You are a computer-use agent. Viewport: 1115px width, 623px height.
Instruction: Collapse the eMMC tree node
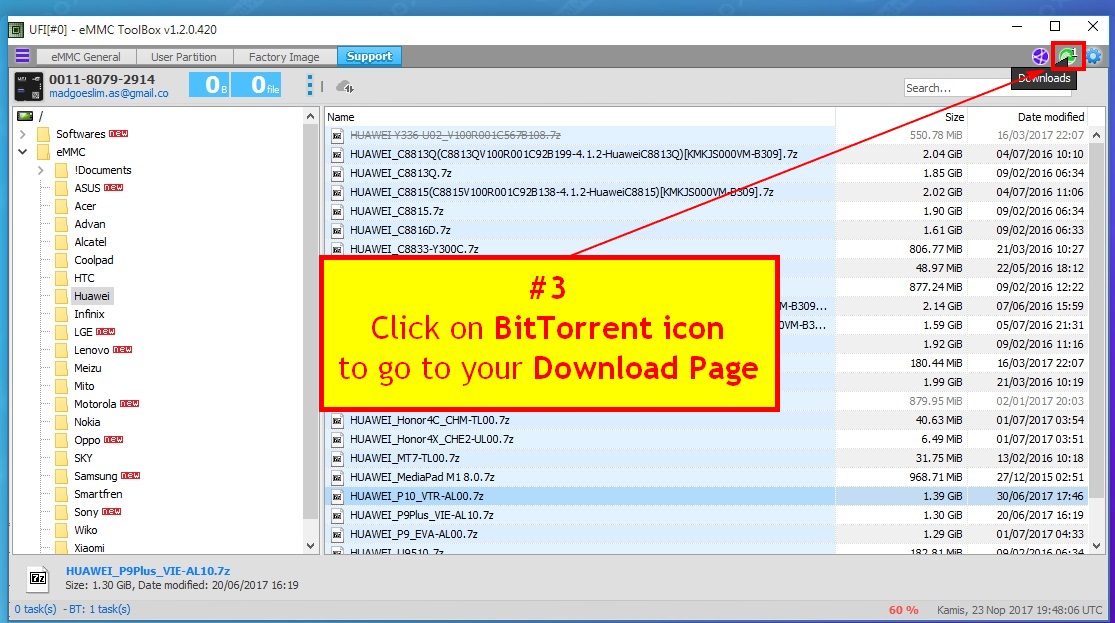coord(23,151)
